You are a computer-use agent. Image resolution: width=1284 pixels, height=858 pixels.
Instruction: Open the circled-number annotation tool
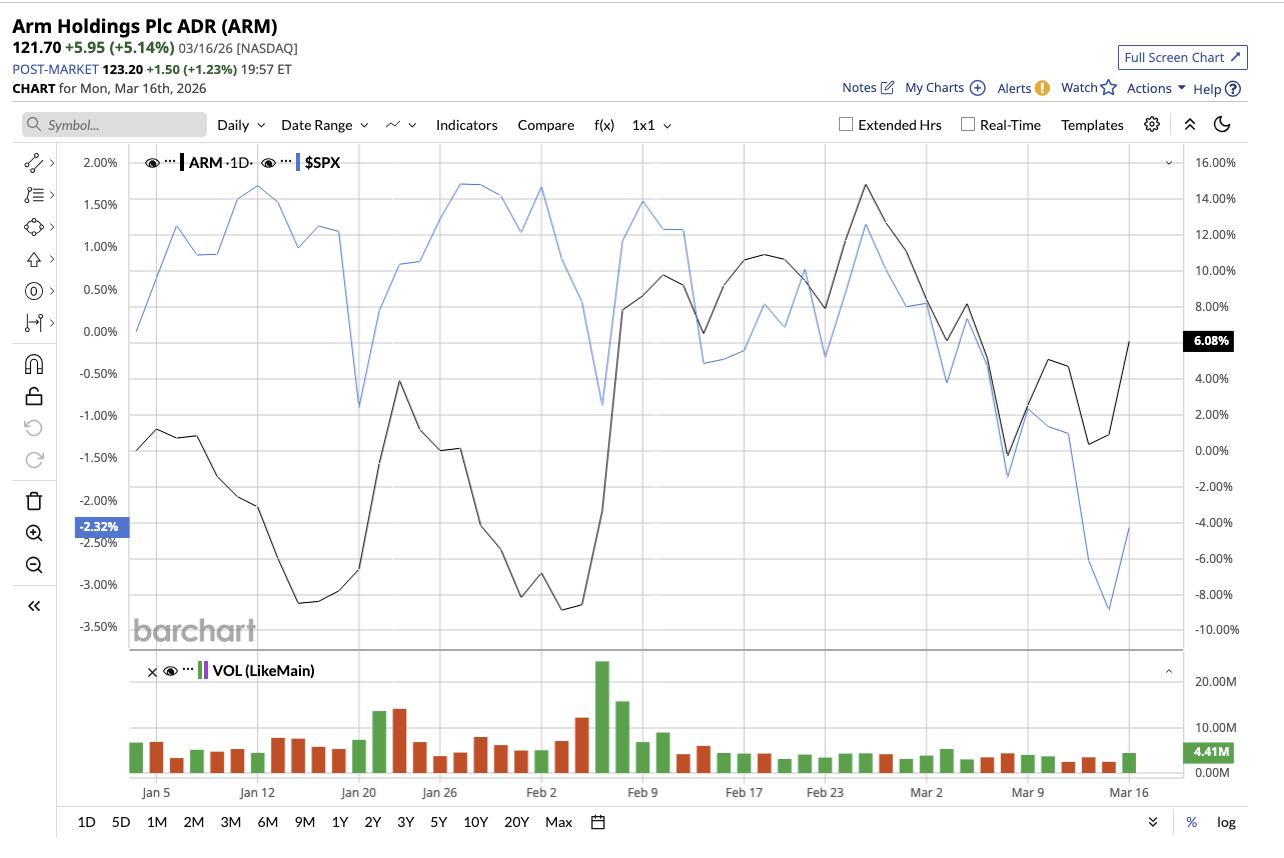34,291
